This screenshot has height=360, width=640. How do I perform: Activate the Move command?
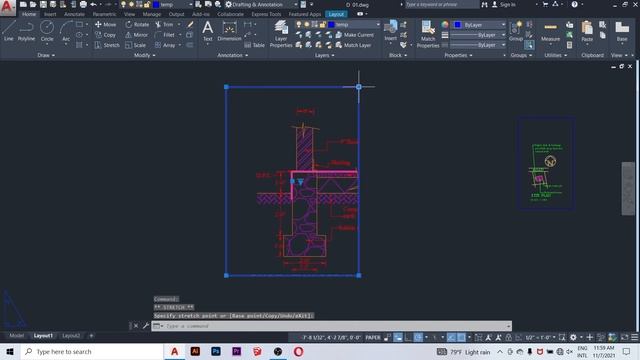pos(105,24)
